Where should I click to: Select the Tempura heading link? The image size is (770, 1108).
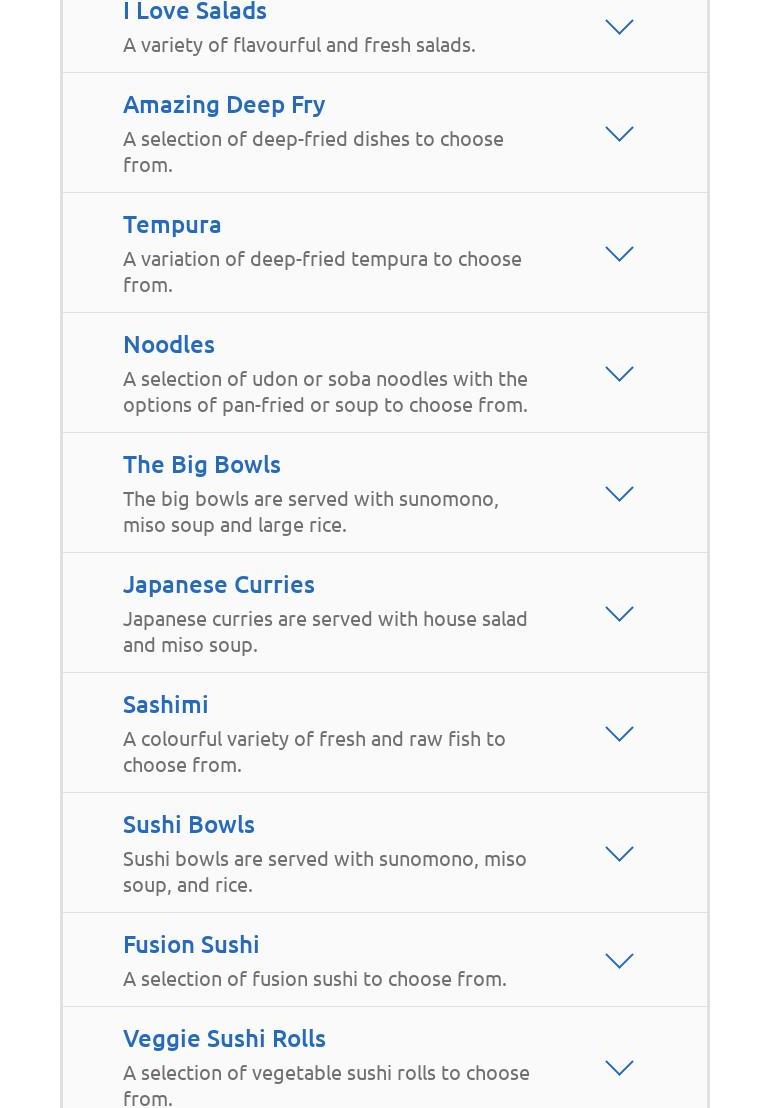(172, 224)
